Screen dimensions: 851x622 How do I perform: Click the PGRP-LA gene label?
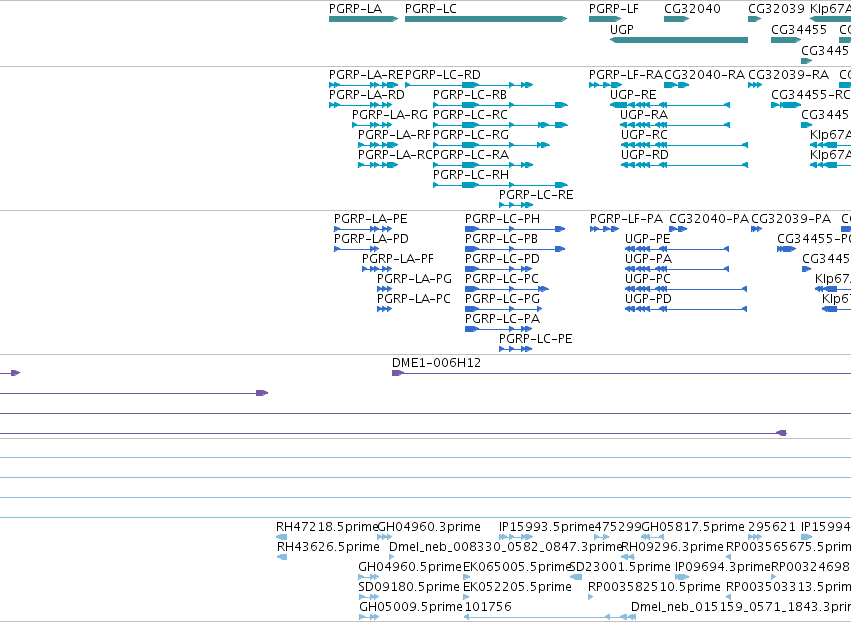coord(355,9)
